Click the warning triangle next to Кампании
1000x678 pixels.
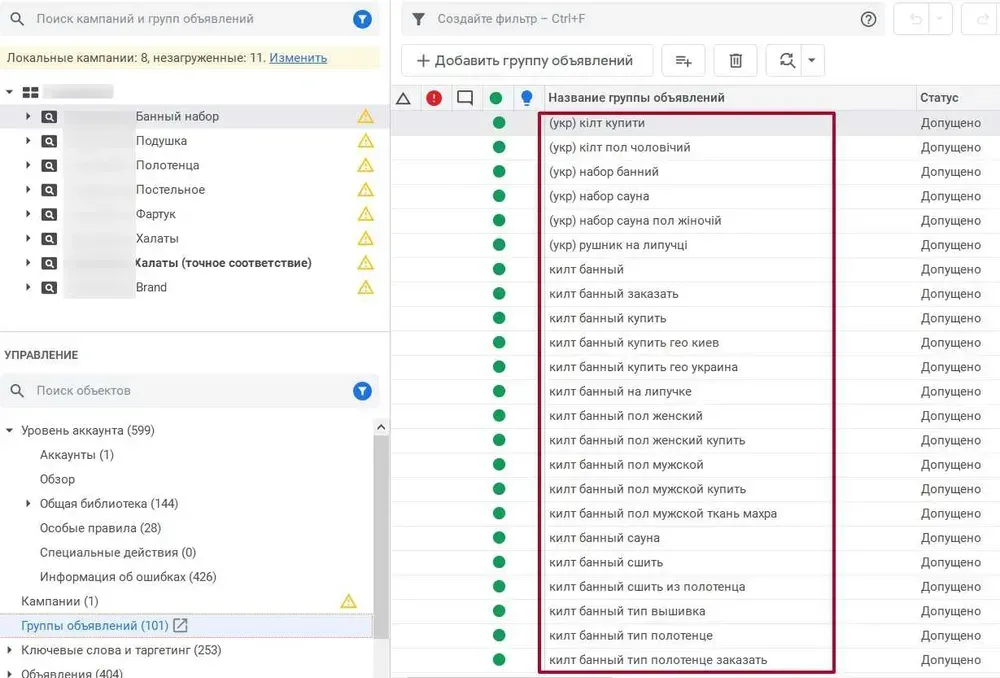pos(348,601)
